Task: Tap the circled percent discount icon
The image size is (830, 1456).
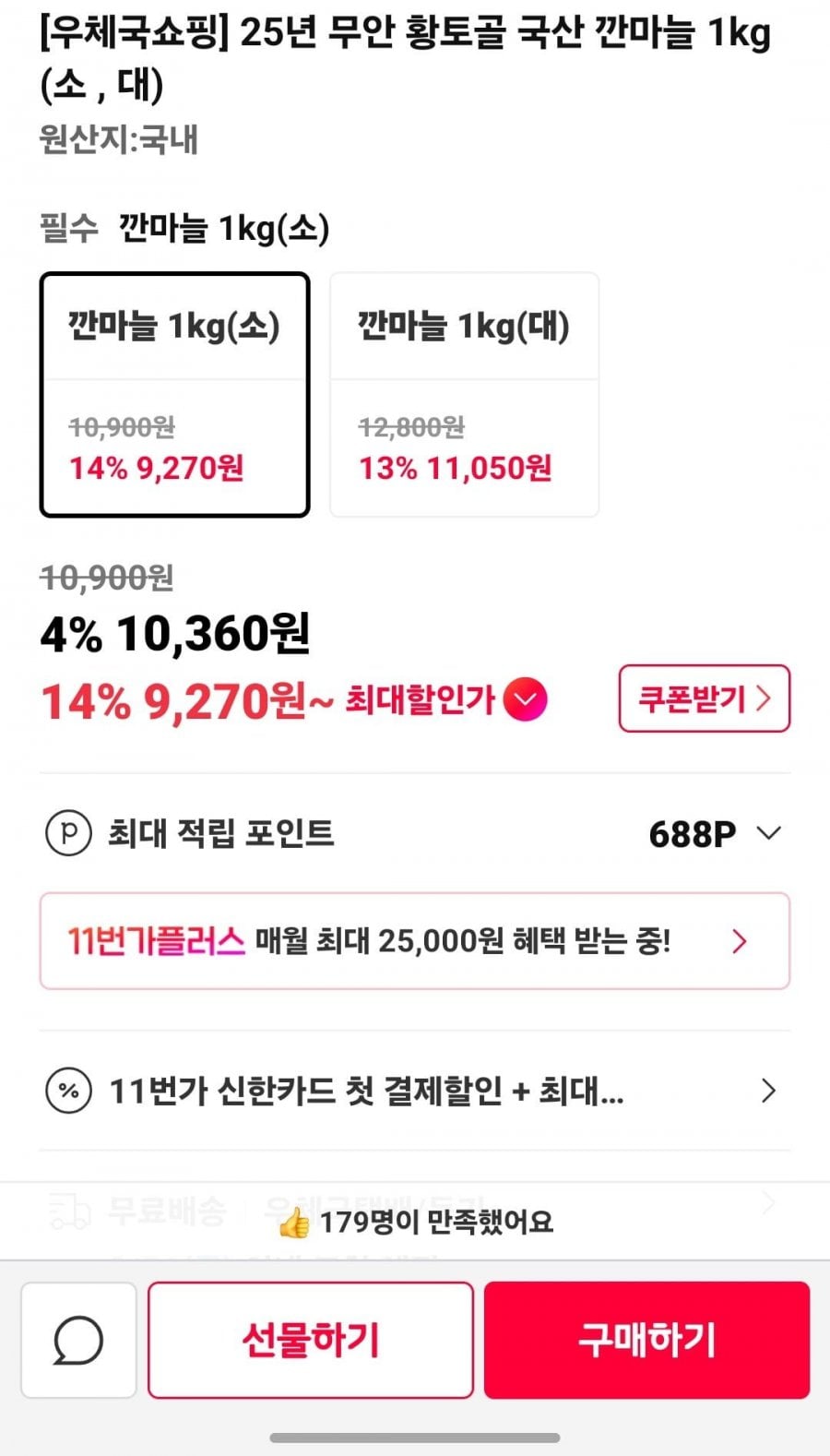Action: (x=68, y=1091)
